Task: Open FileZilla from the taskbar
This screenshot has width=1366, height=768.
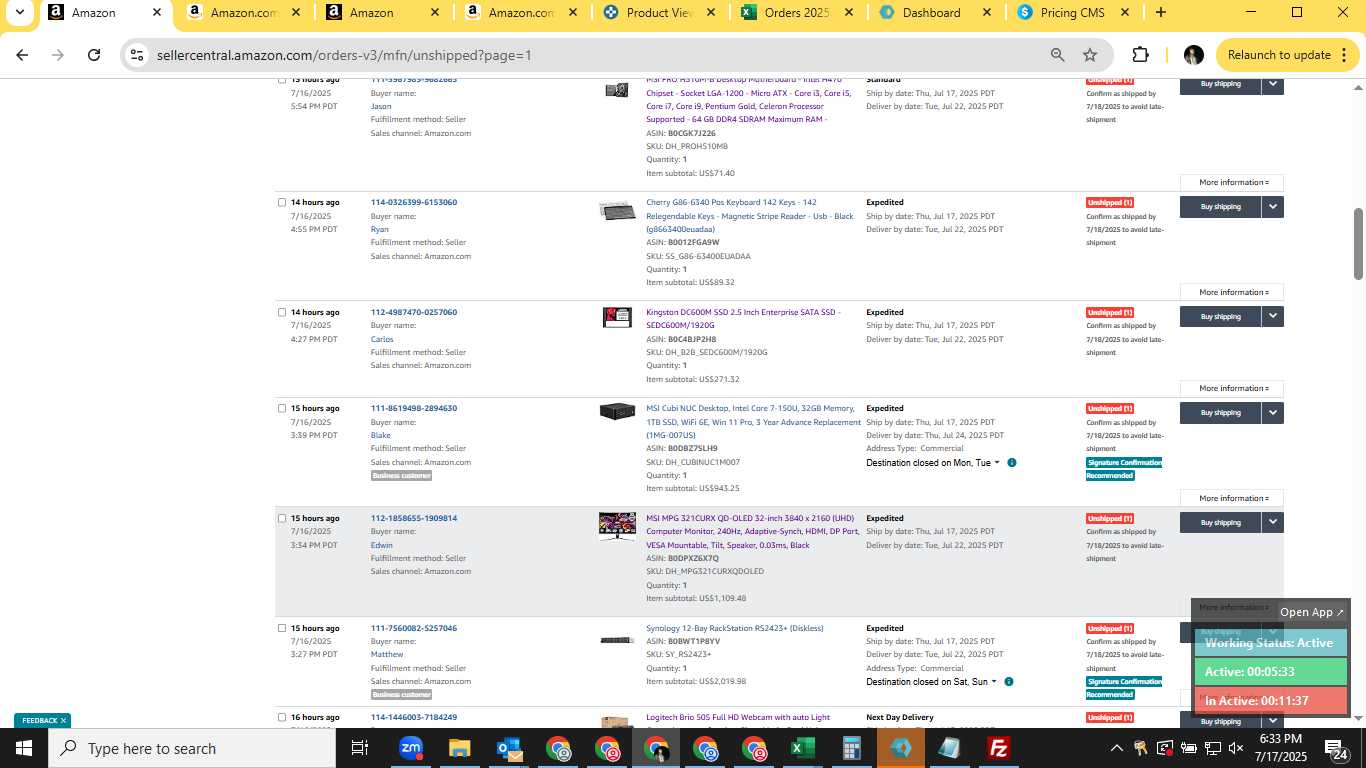Action: (x=998, y=748)
